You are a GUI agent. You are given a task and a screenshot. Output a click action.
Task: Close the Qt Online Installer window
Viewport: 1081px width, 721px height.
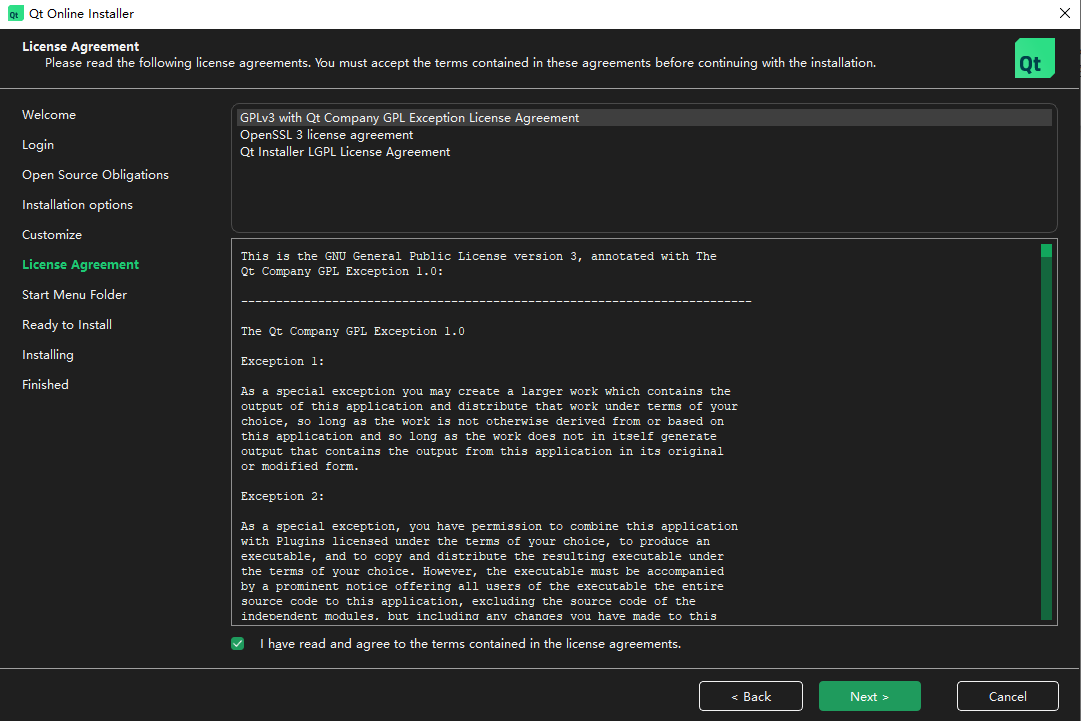pos(1063,13)
